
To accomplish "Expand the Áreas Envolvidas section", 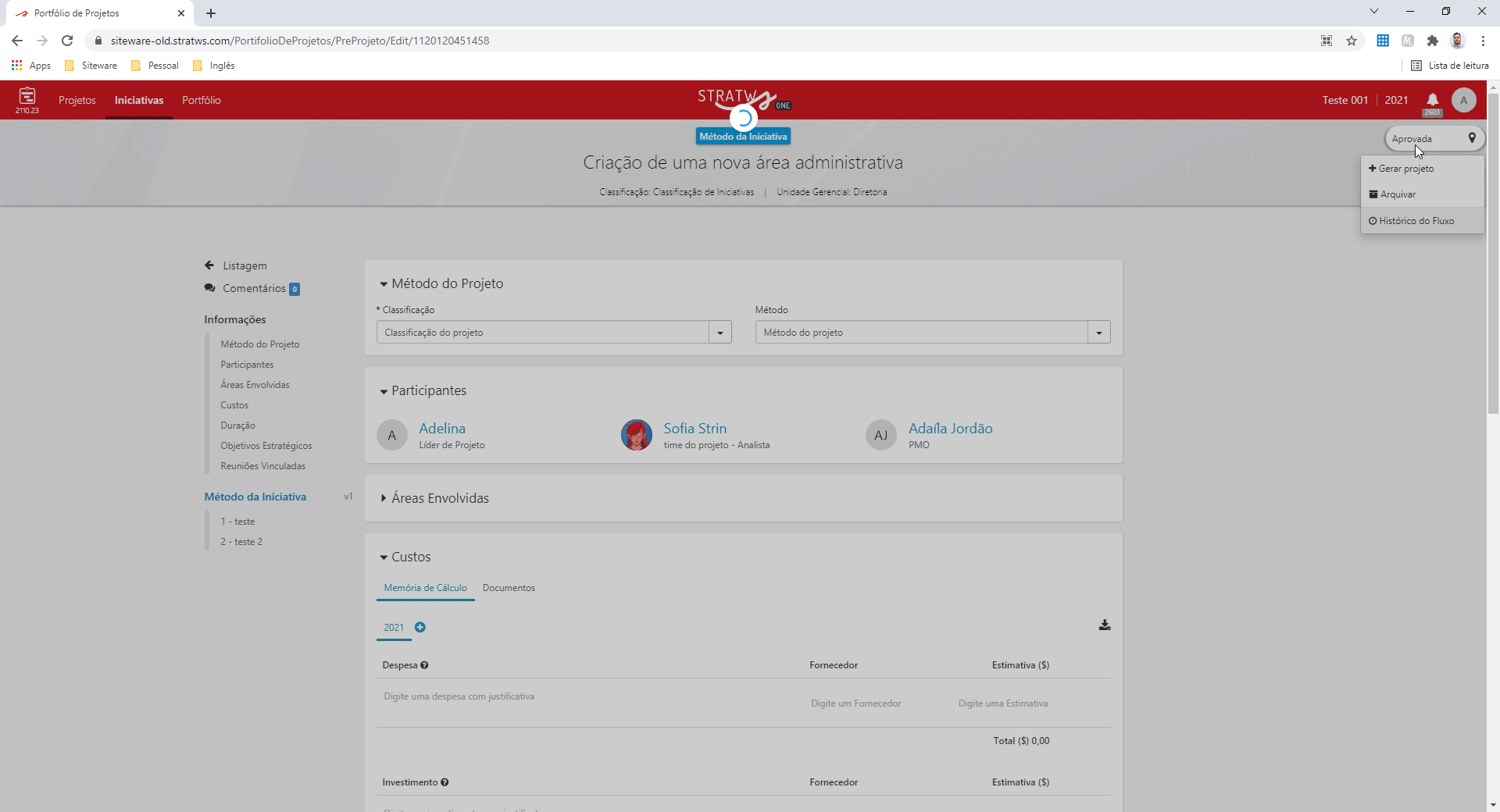I will 384,498.
